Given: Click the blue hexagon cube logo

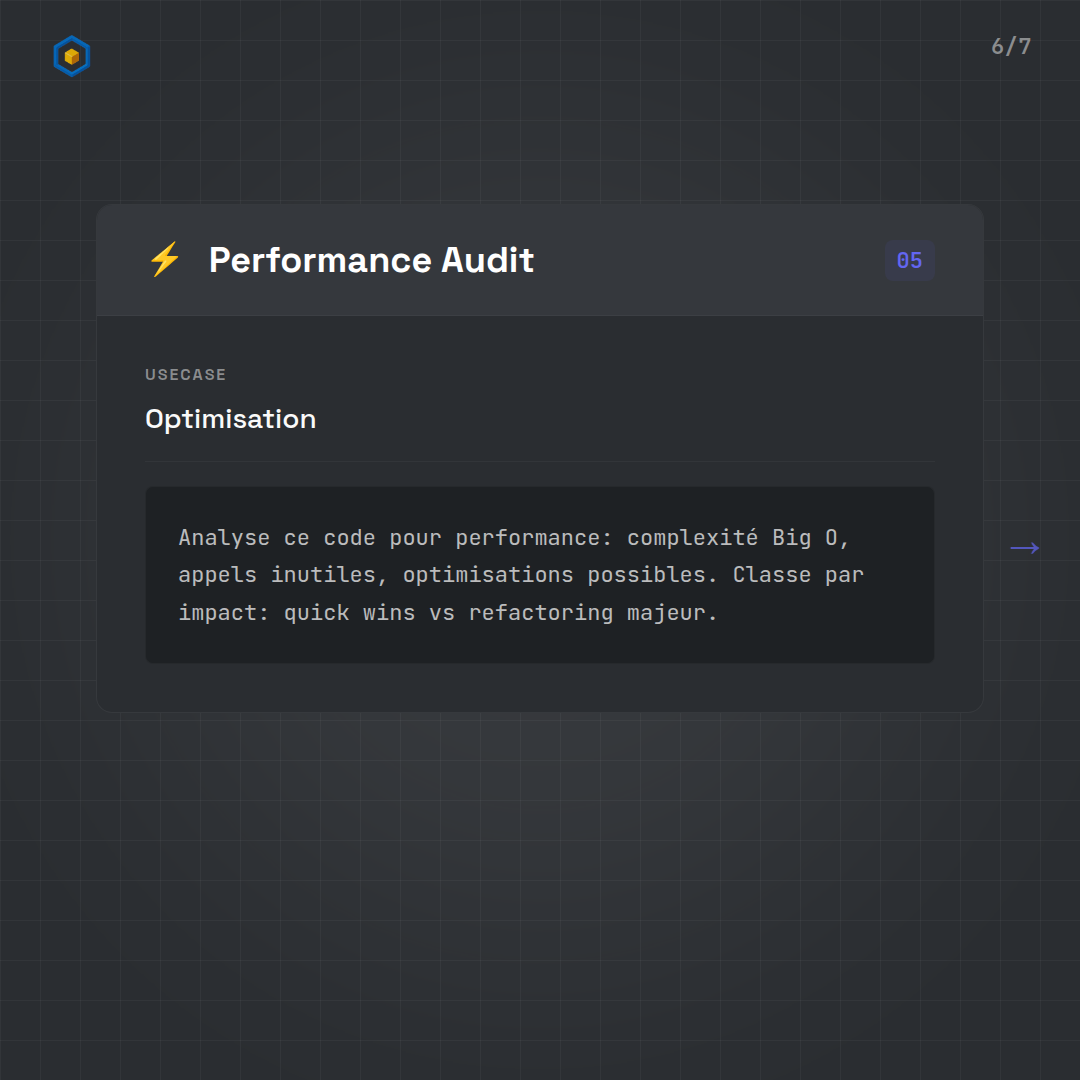Looking at the screenshot, I should coord(71,56).
